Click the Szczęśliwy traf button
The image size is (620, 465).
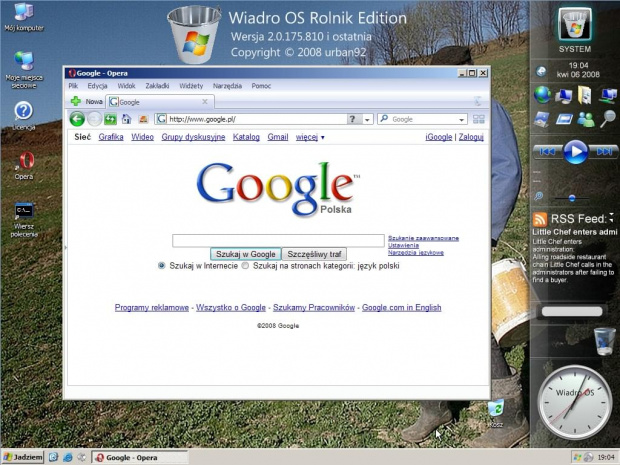coord(314,254)
